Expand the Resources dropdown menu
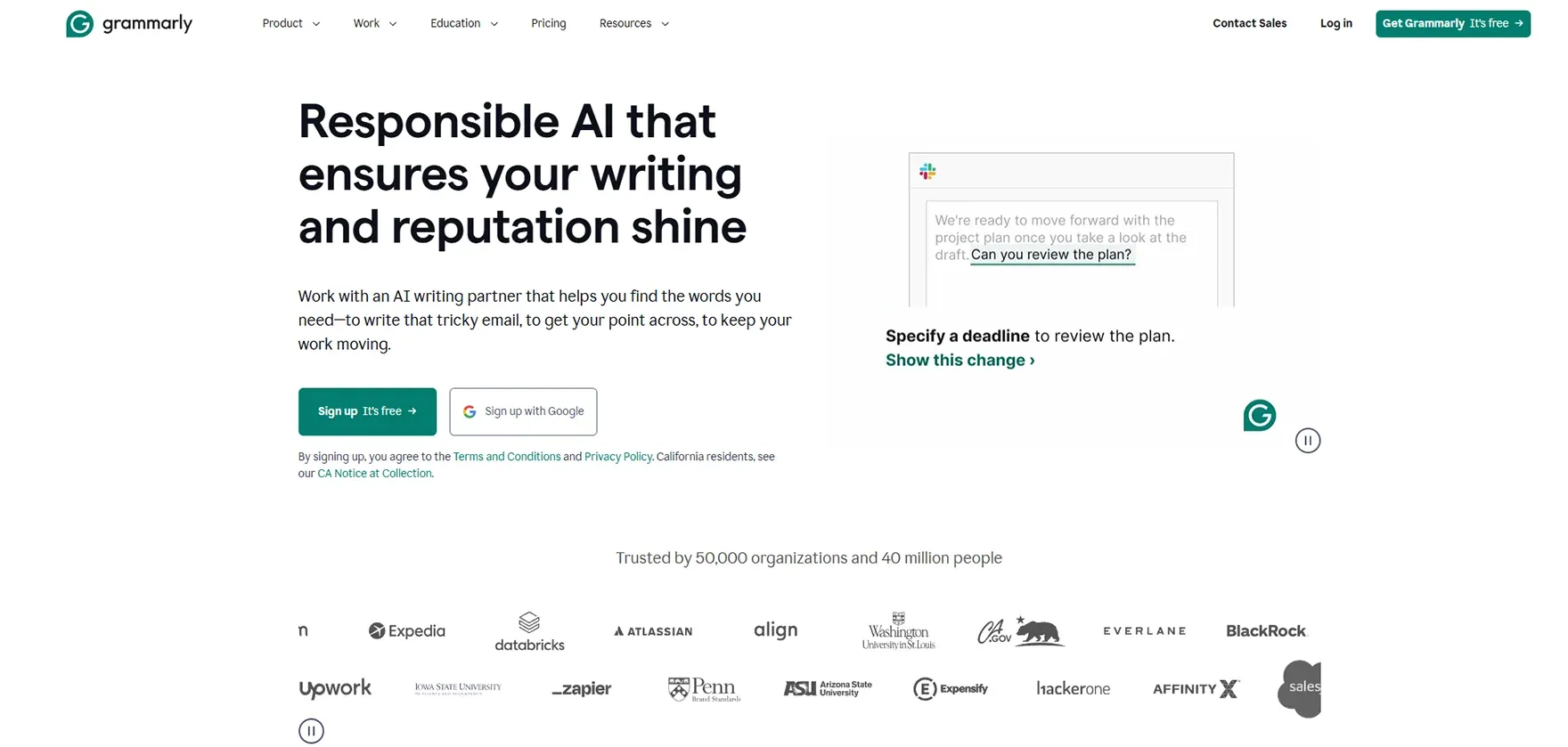The width and height of the screenshot is (1568, 747). [x=633, y=24]
